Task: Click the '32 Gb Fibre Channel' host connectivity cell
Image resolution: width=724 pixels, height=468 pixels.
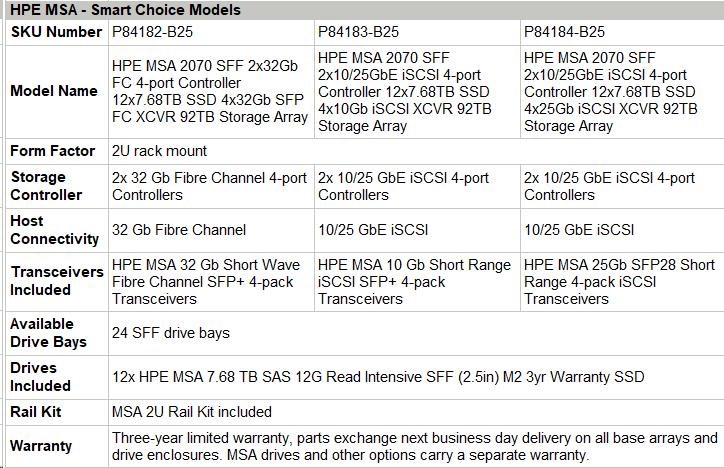Action: point(179,230)
